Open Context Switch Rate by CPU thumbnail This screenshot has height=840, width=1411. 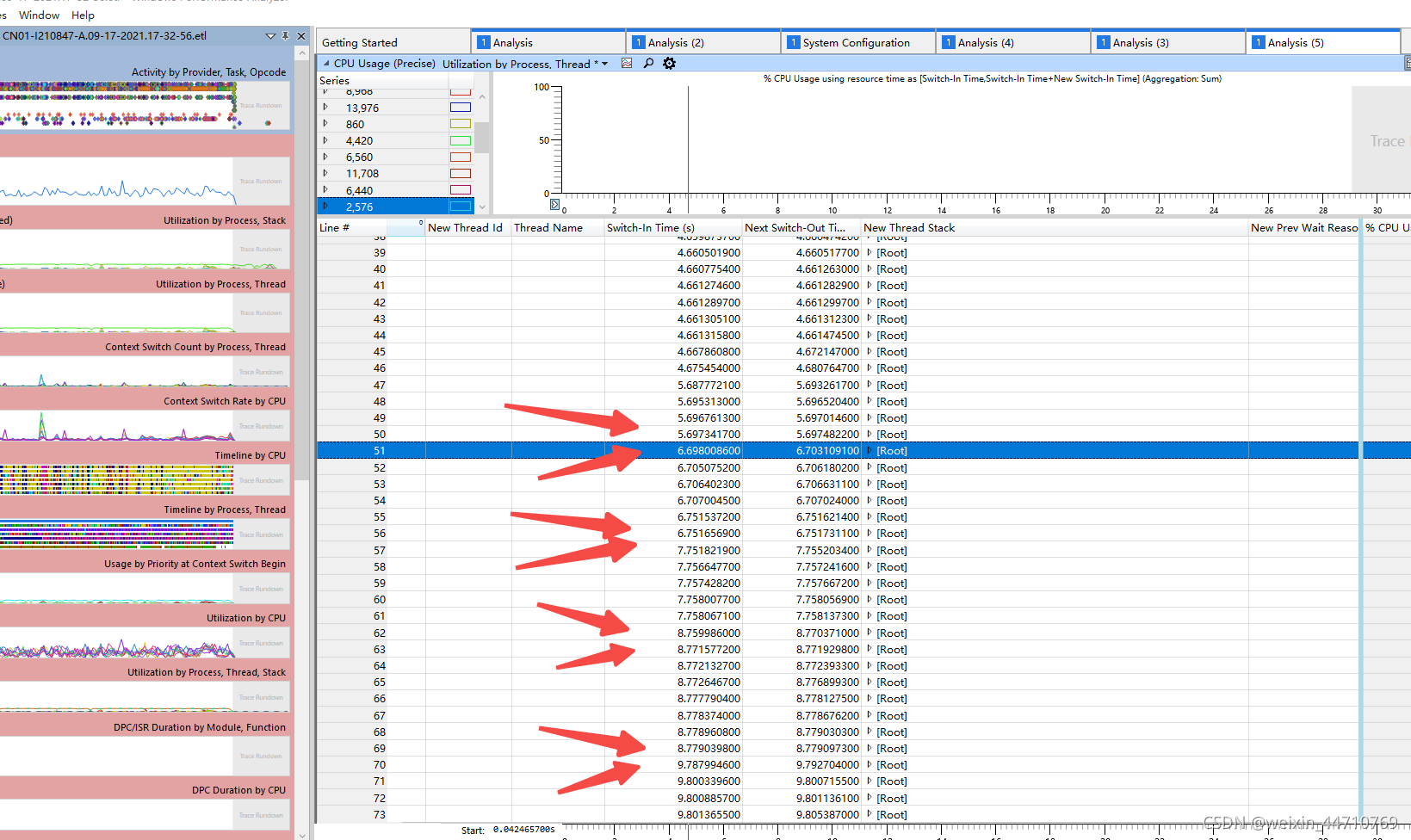click(145, 426)
